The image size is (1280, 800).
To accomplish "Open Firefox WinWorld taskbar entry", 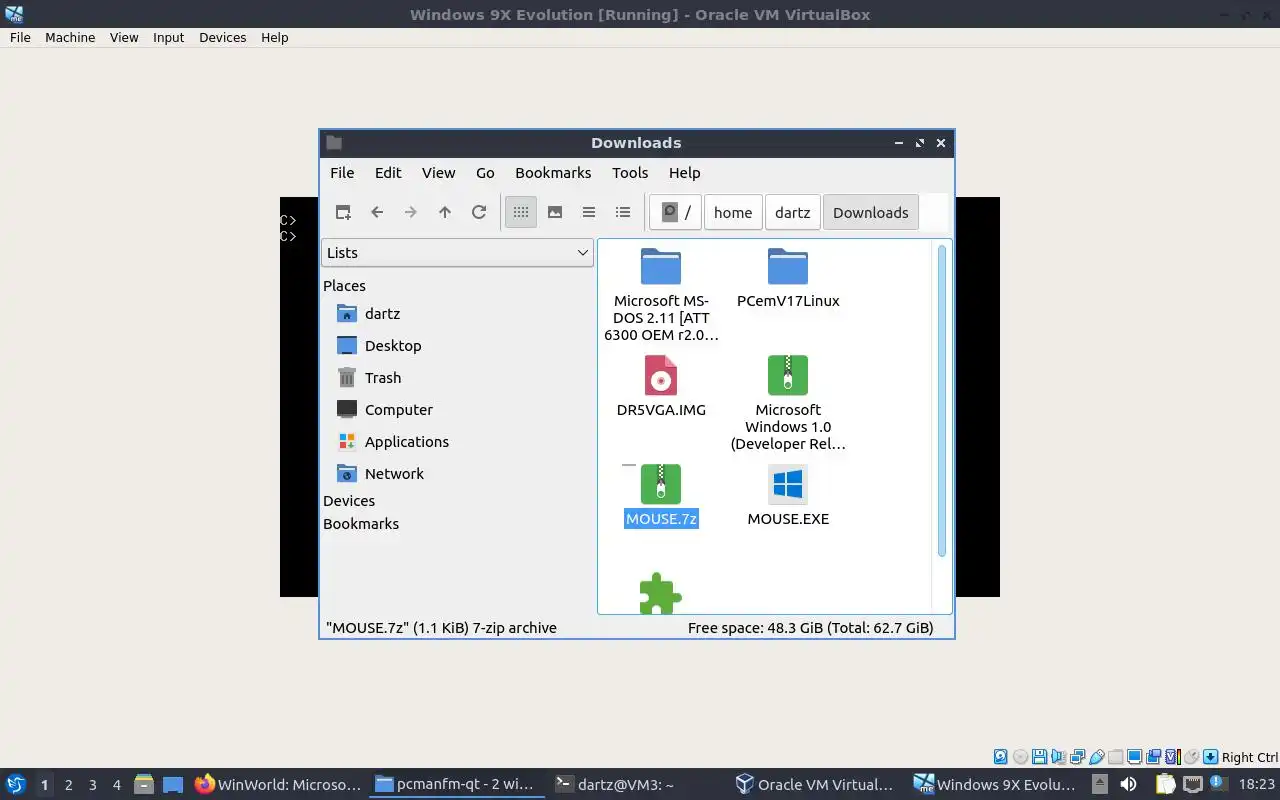I will (278, 785).
